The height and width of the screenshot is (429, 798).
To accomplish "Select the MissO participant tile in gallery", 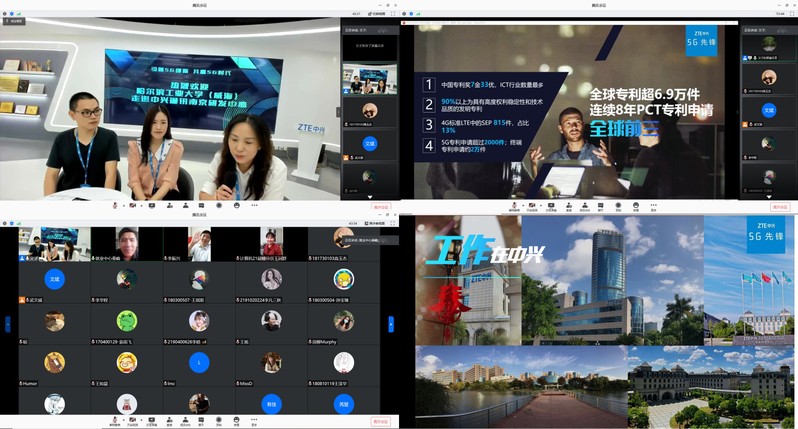I will (271, 366).
